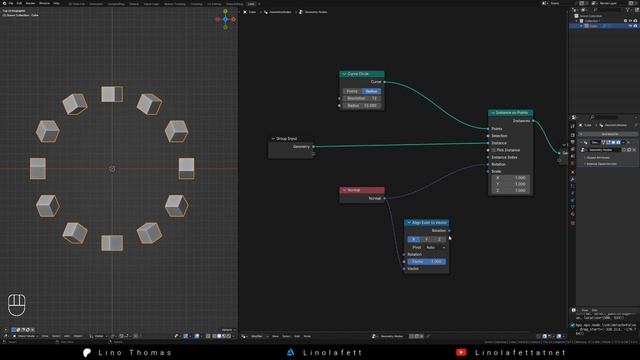
Task: Select material preview viewport shading
Action: 224,336
